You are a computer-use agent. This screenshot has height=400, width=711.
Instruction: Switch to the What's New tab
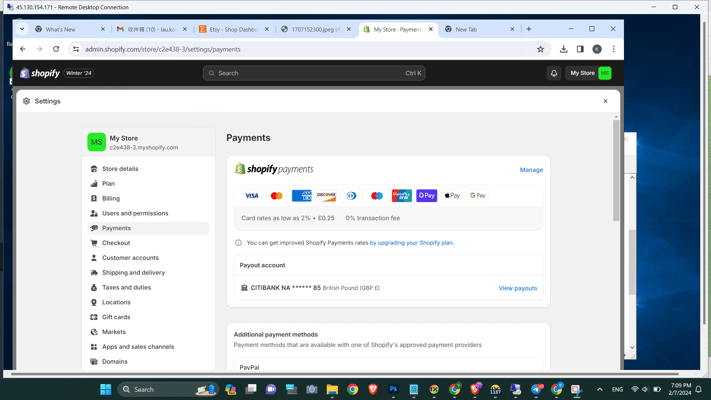[x=70, y=29]
